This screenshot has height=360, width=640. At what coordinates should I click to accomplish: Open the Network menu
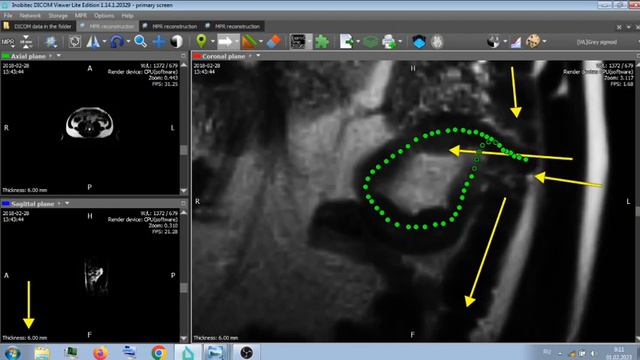click(x=30, y=16)
